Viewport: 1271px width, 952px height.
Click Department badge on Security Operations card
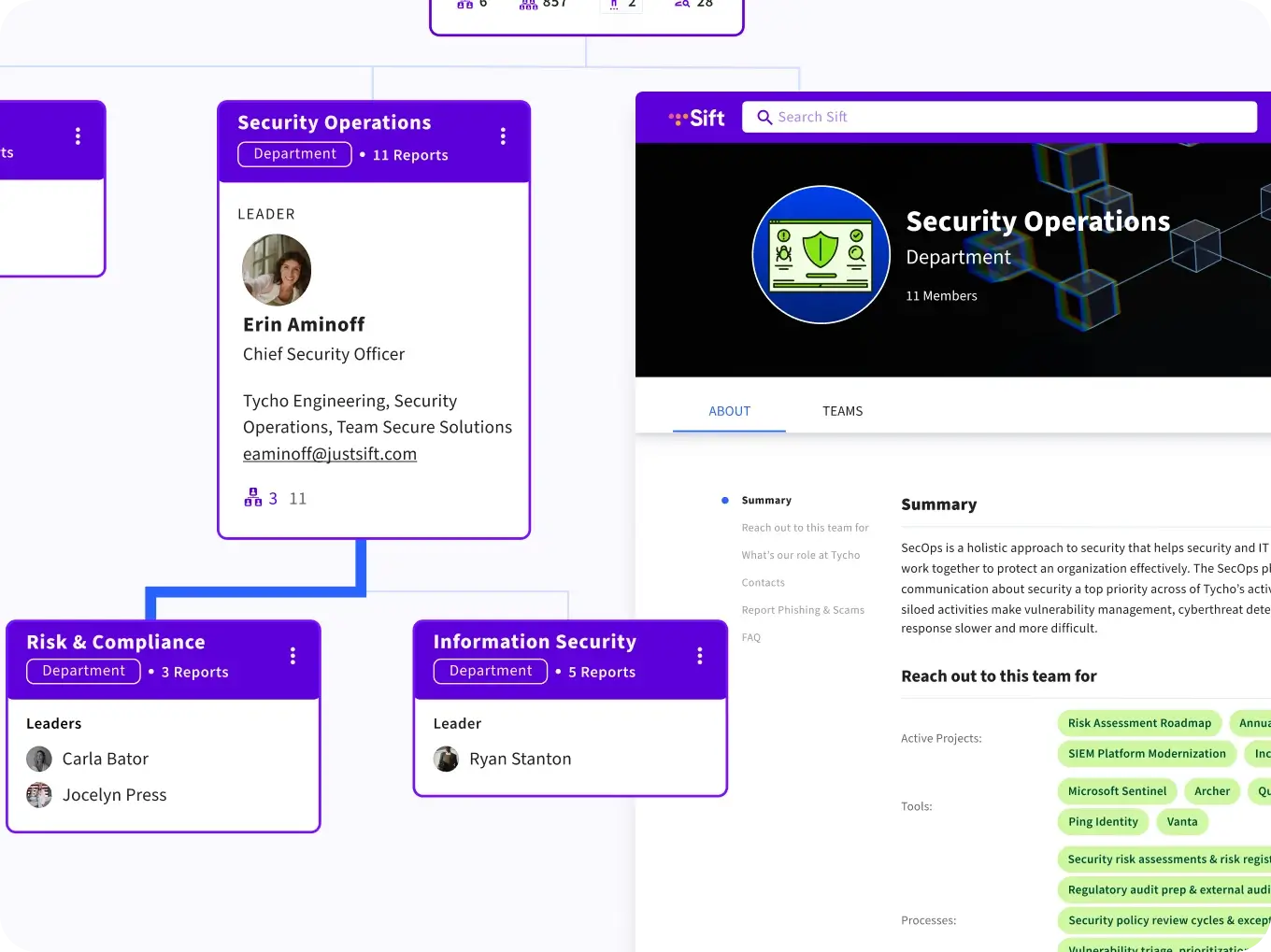[x=294, y=154]
